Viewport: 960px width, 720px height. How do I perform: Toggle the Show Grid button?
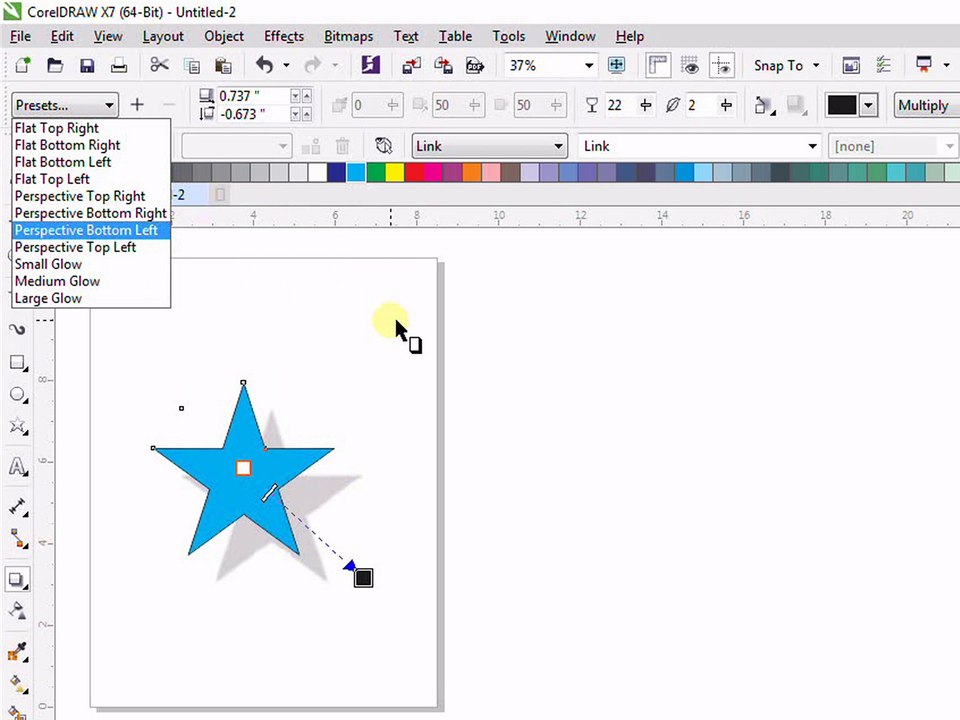tap(689, 65)
